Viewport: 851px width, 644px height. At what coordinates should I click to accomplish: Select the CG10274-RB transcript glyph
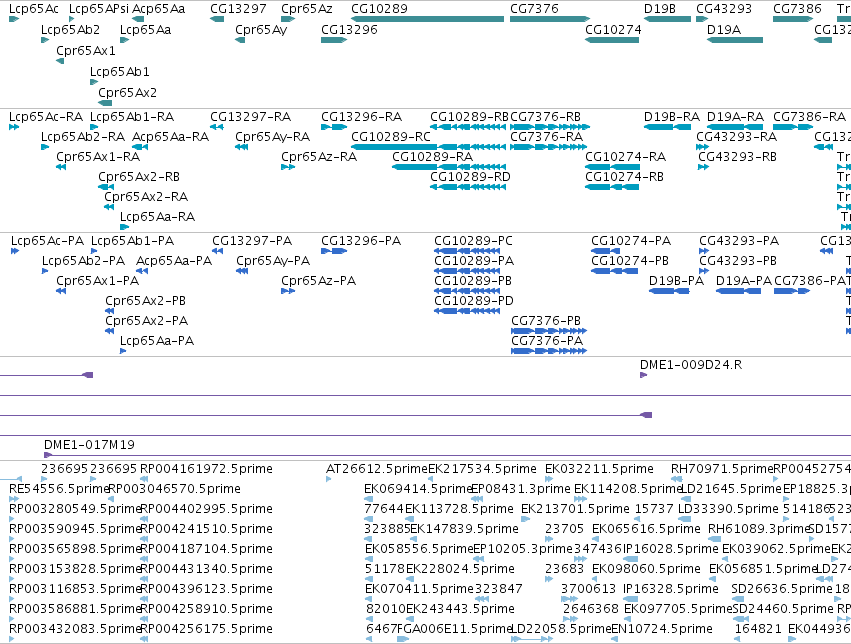[612, 187]
